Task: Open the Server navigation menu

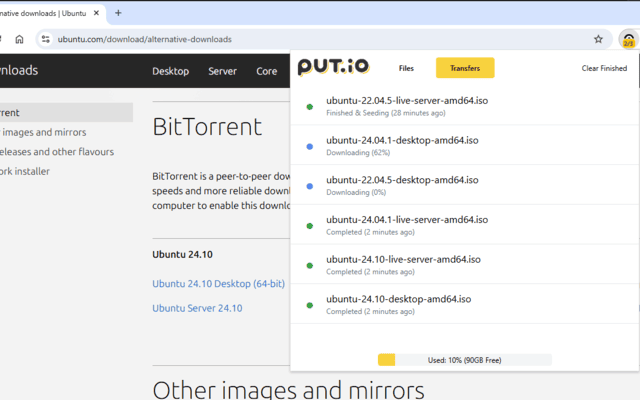Action: coord(222,71)
